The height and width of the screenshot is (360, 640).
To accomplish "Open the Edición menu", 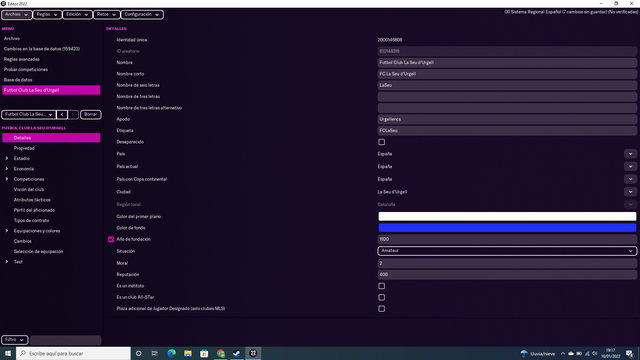I will coord(77,15).
